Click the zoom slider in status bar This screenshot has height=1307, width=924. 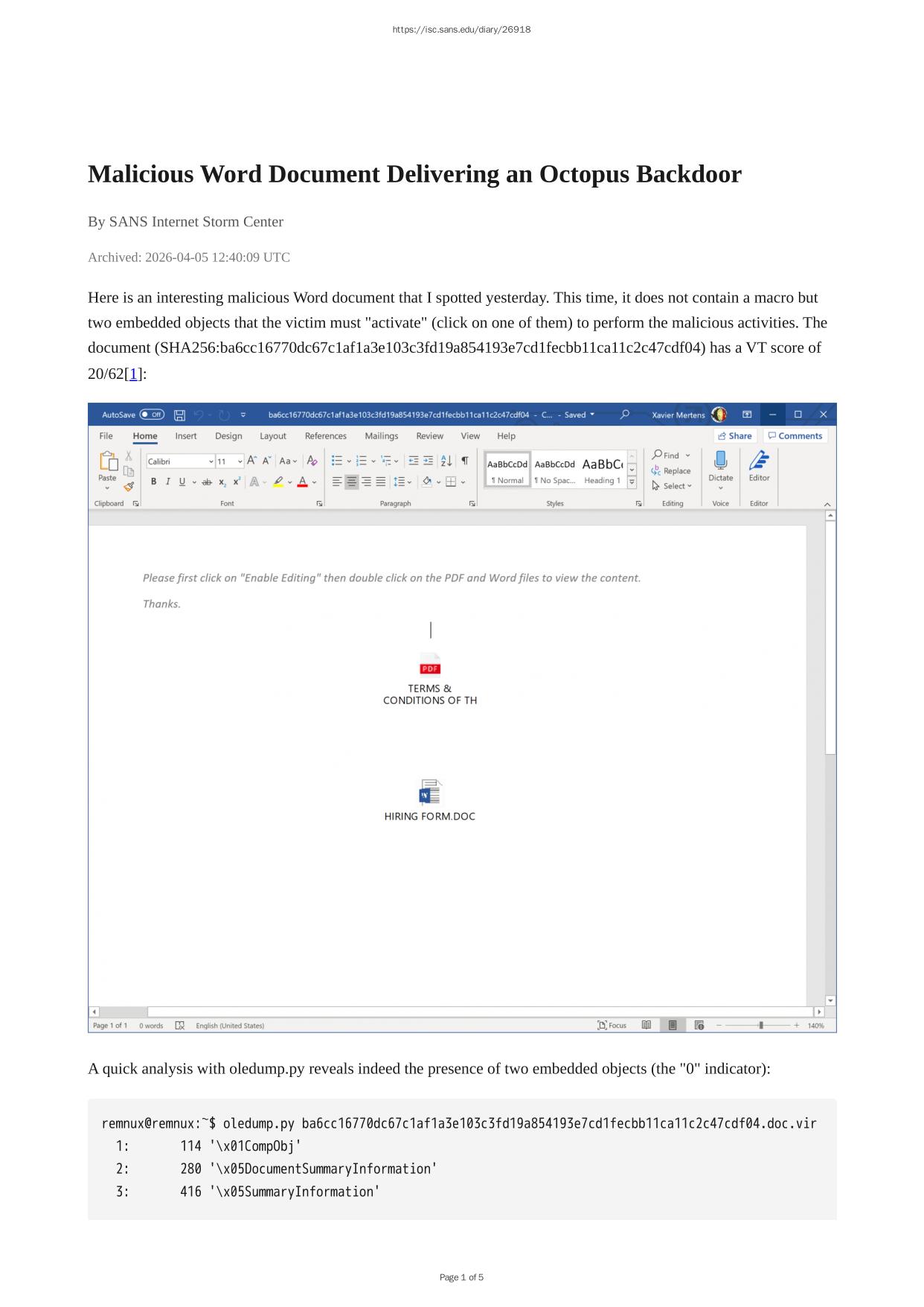click(760, 1026)
